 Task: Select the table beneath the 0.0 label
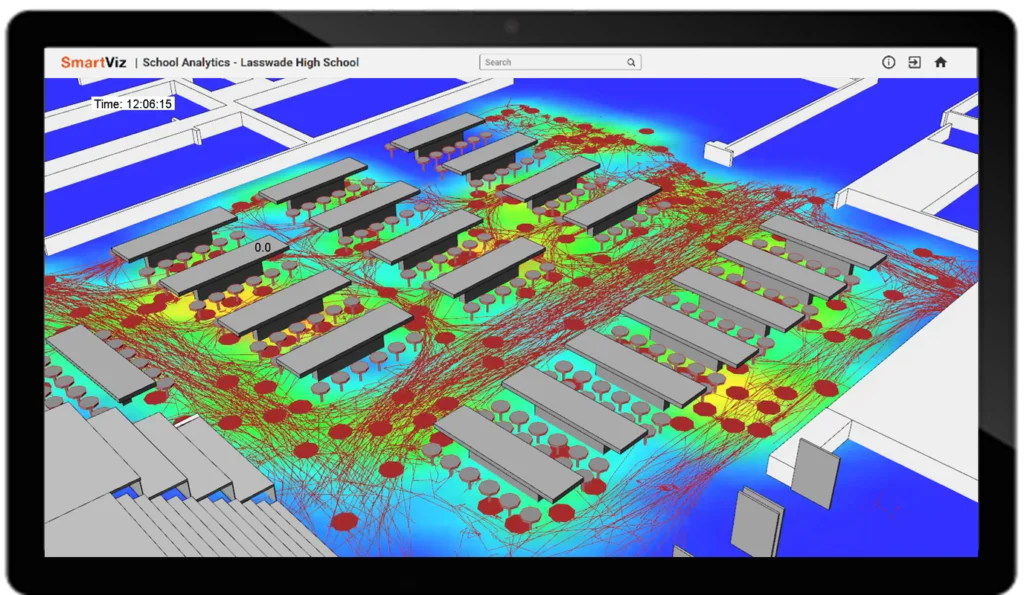pyautogui.click(x=222, y=267)
